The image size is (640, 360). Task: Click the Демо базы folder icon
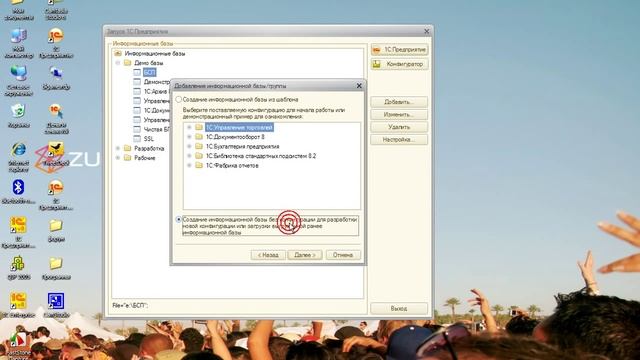coord(127,63)
